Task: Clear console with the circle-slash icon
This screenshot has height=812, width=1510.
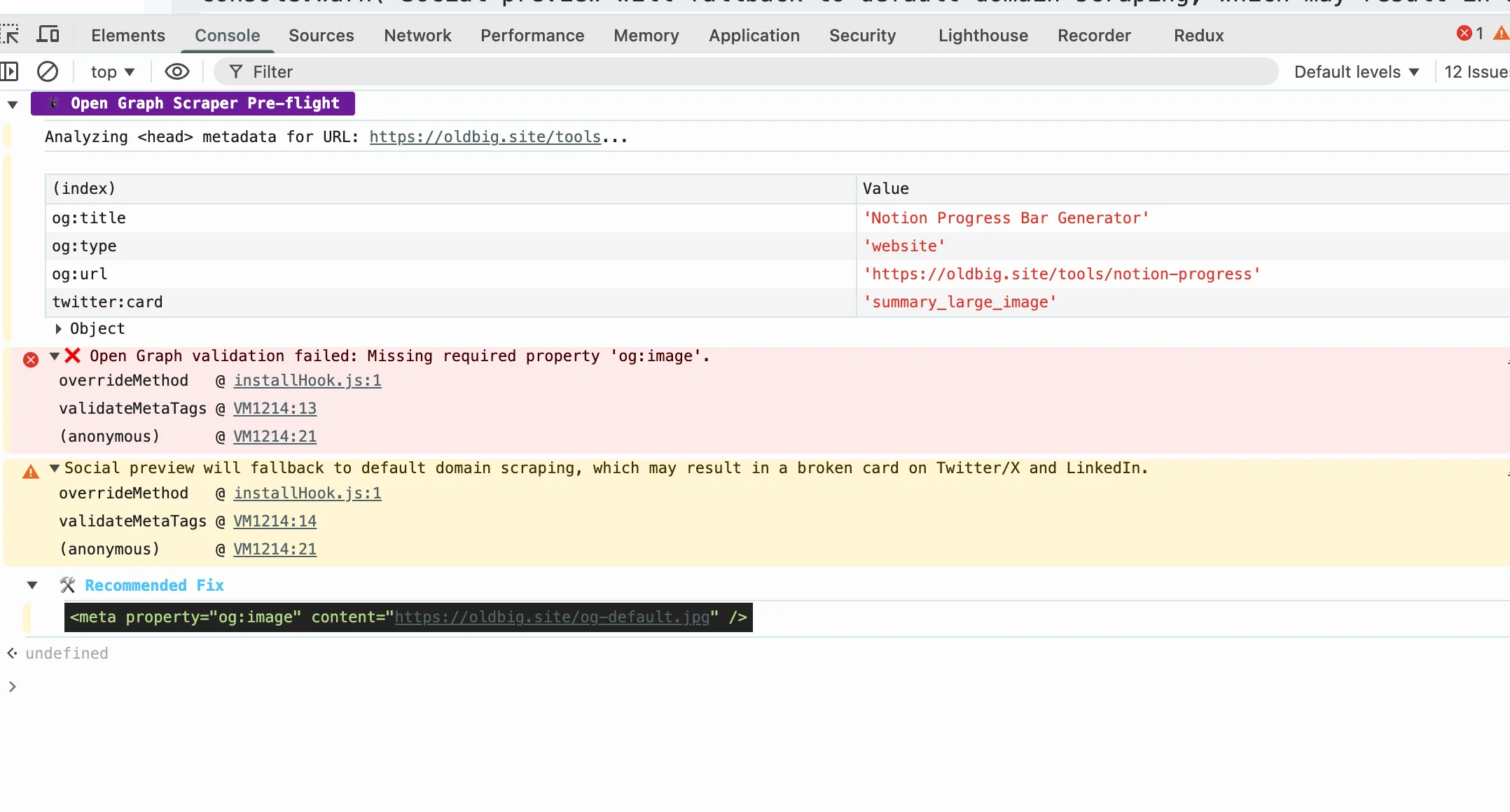Action: (x=48, y=71)
